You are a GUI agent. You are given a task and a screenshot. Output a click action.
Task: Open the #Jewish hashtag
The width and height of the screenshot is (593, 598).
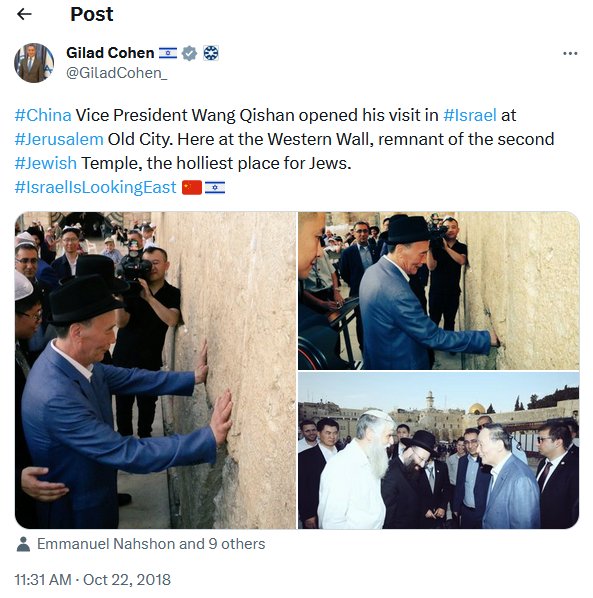click(x=46, y=163)
